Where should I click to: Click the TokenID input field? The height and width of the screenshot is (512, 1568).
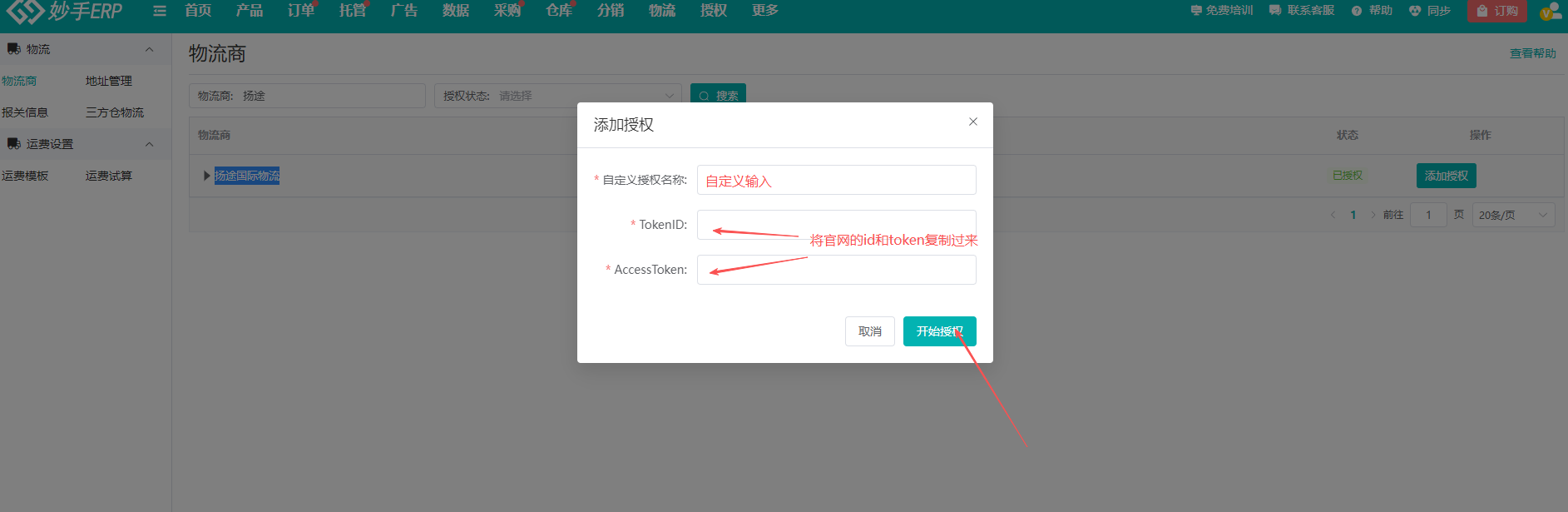coord(836,225)
